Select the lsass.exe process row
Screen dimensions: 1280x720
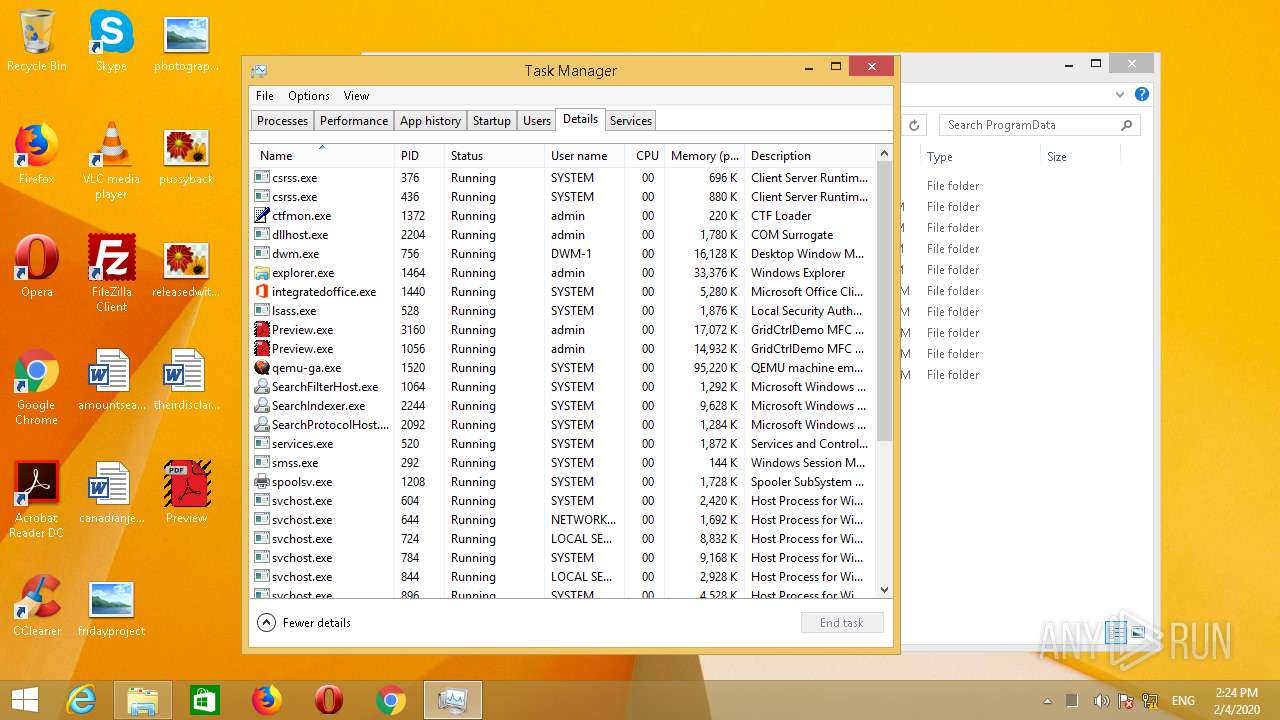[563, 311]
